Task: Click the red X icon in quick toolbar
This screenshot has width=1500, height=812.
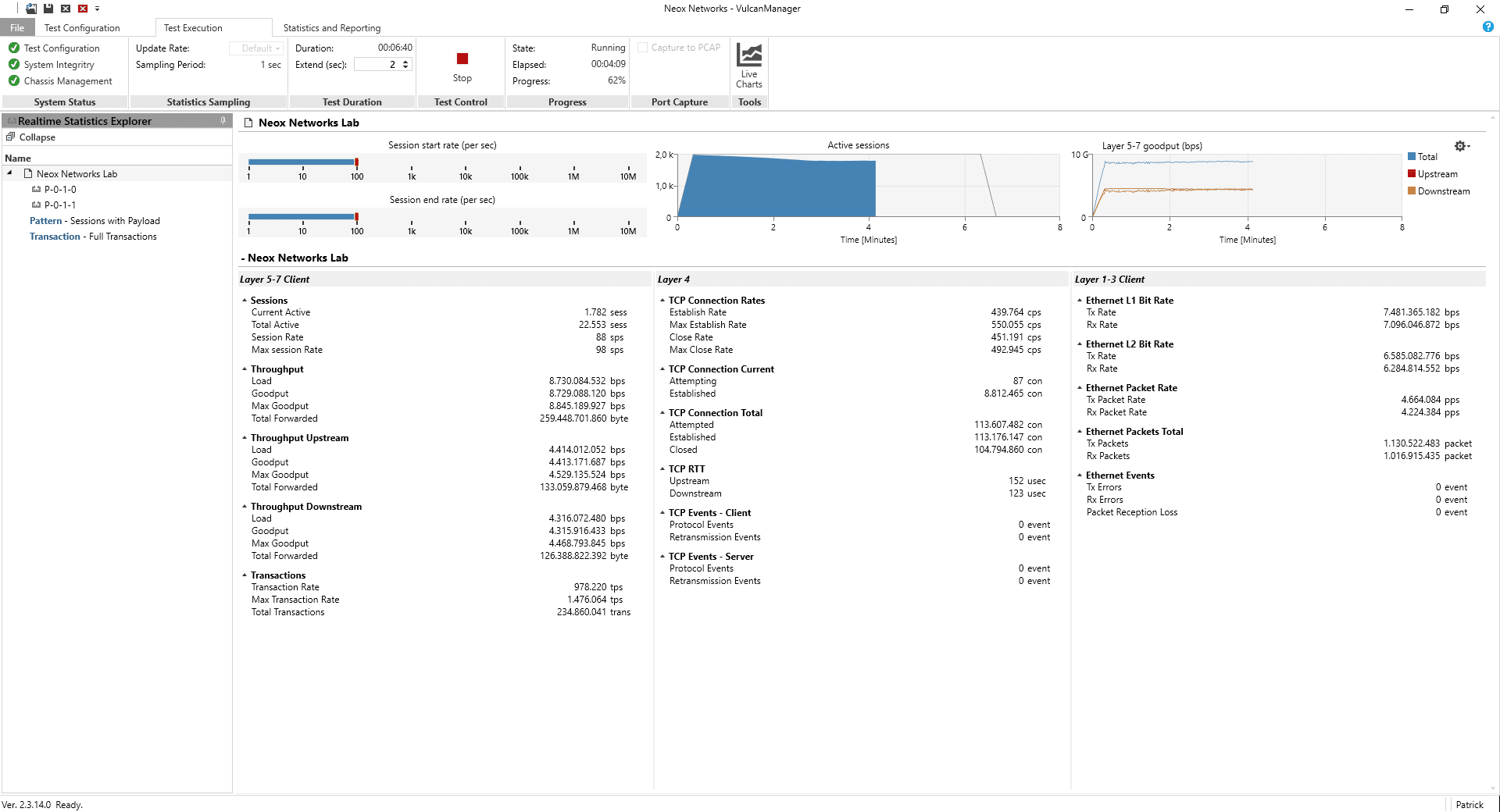Action: (x=83, y=9)
